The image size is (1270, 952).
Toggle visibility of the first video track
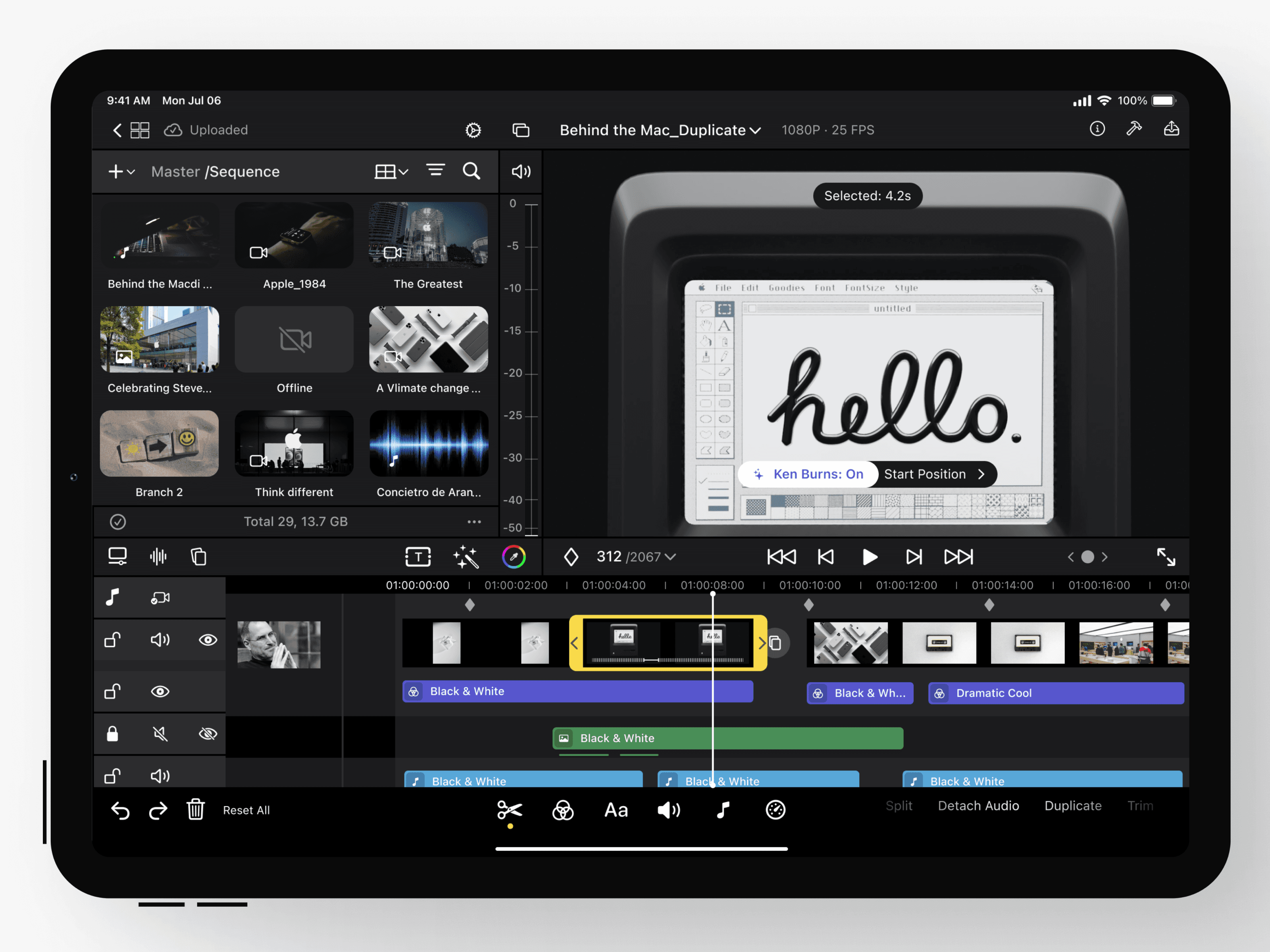pos(208,640)
